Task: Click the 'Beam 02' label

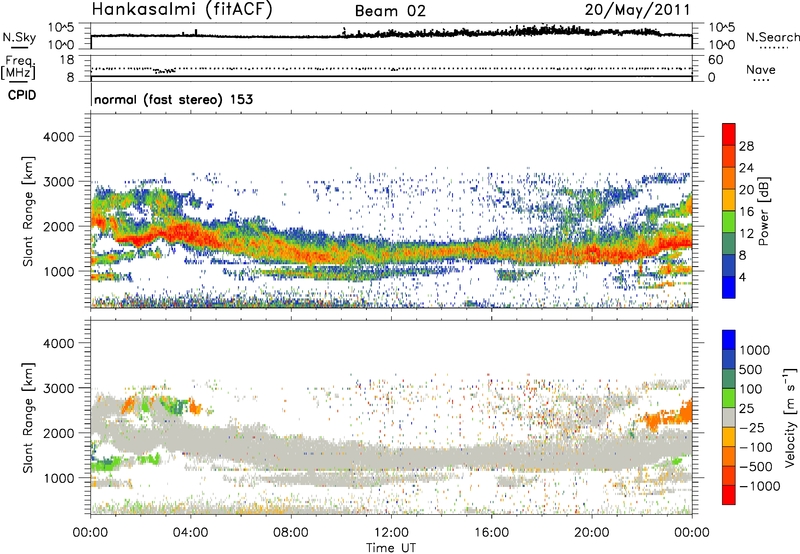Action: (x=390, y=11)
